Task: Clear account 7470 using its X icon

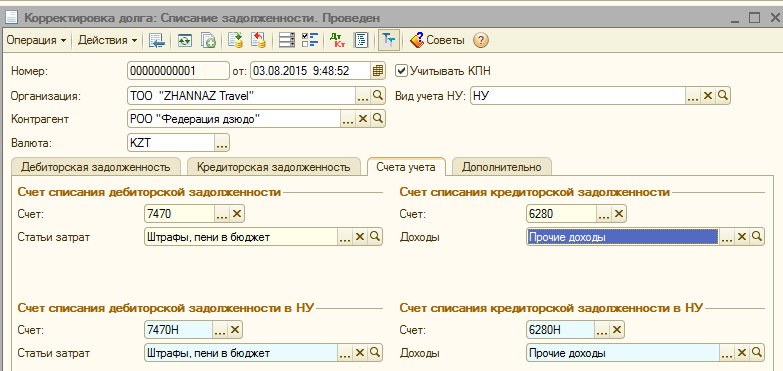Action: tap(237, 214)
